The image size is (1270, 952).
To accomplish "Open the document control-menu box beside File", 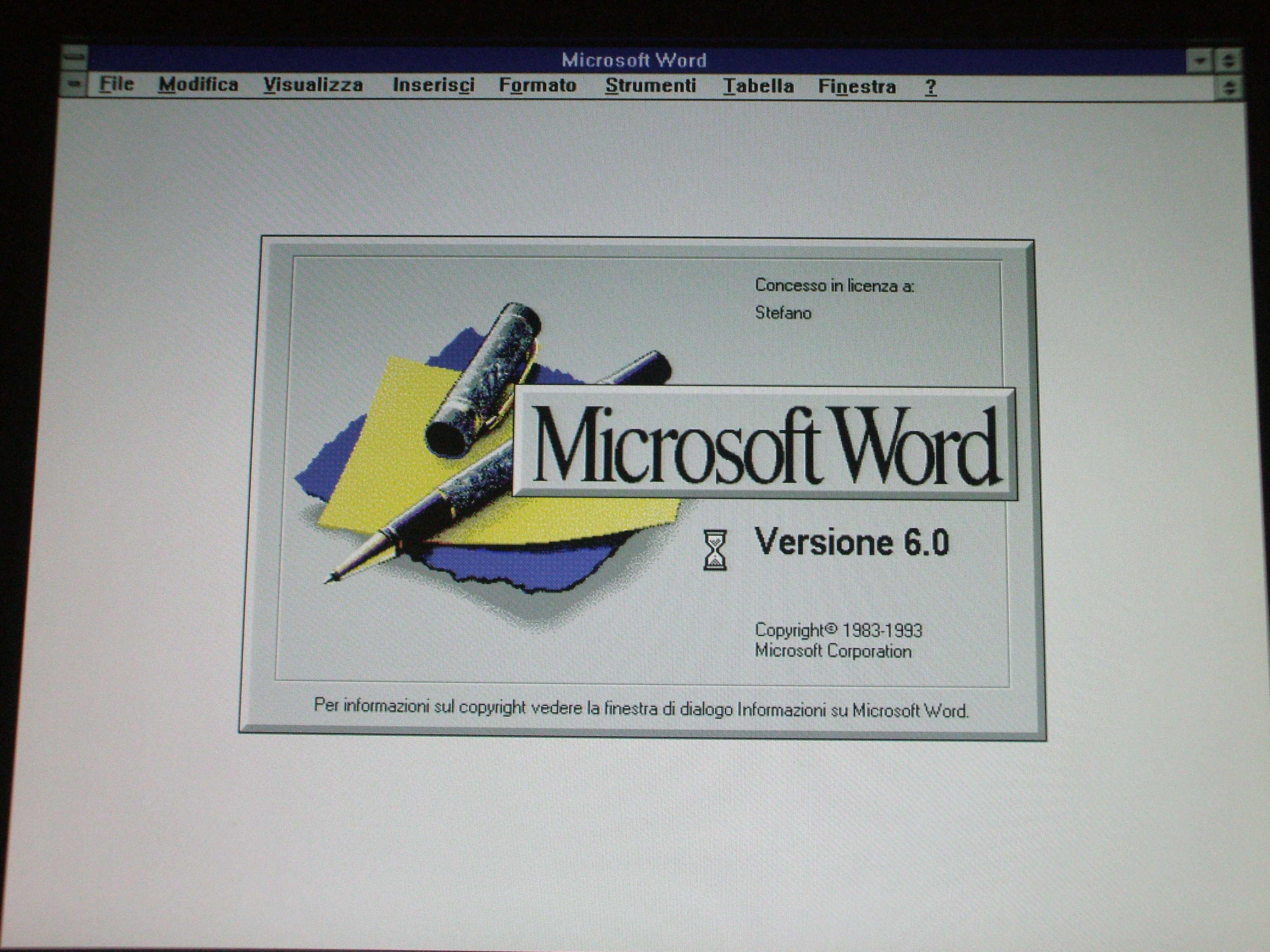I will [x=74, y=84].
